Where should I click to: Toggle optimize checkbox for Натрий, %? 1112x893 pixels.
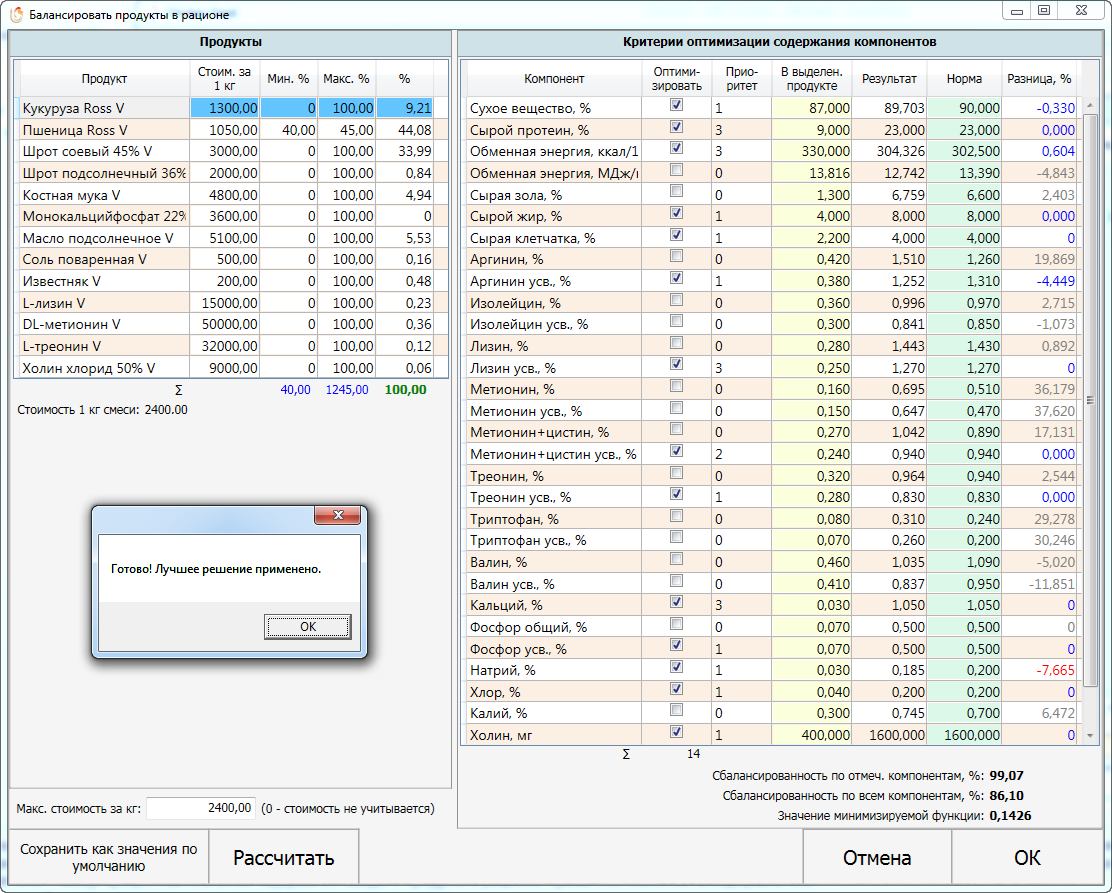coord(677,667)
